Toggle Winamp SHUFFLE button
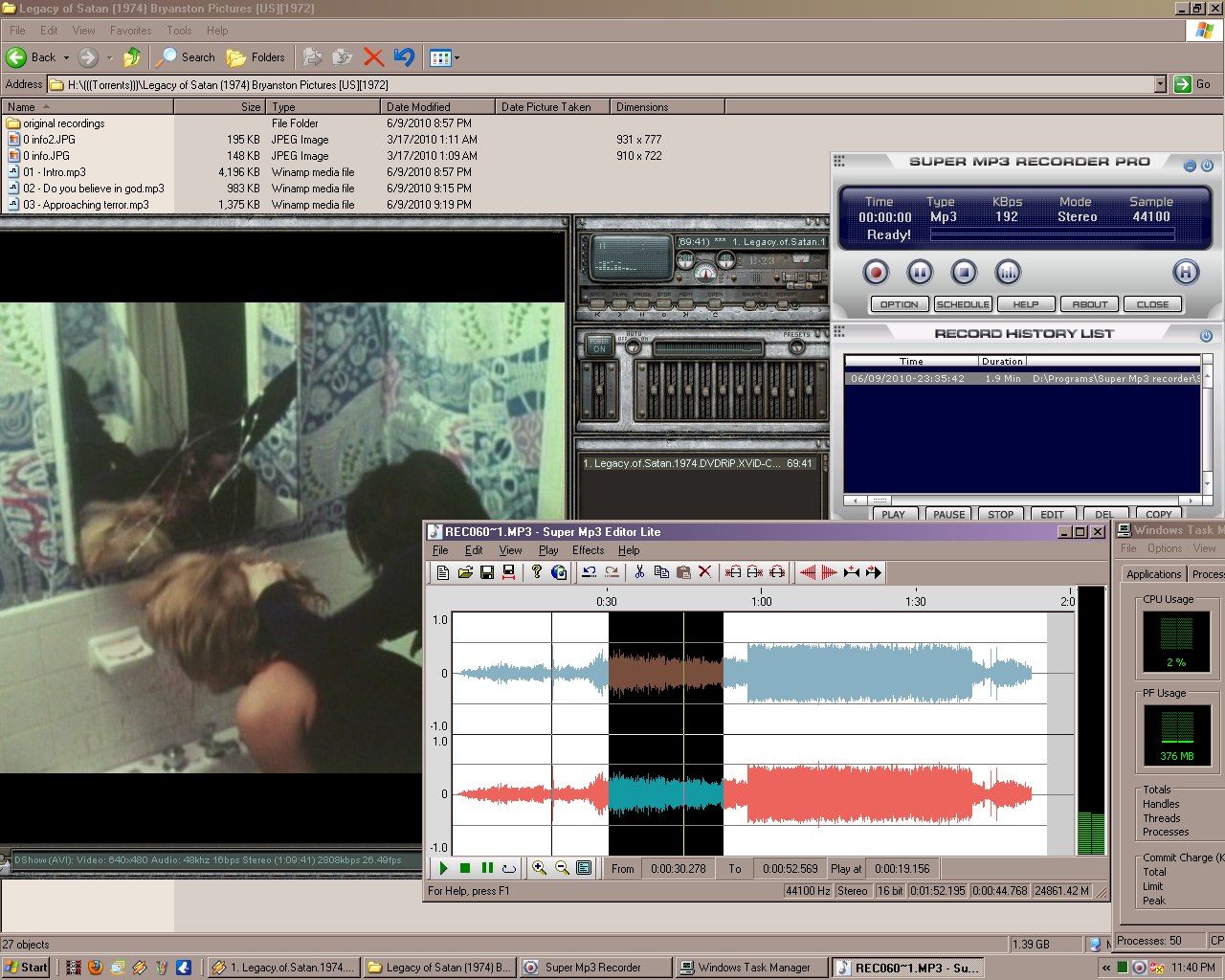The width and height of the screenshot is (1225, 980). [x=750, y=304]
